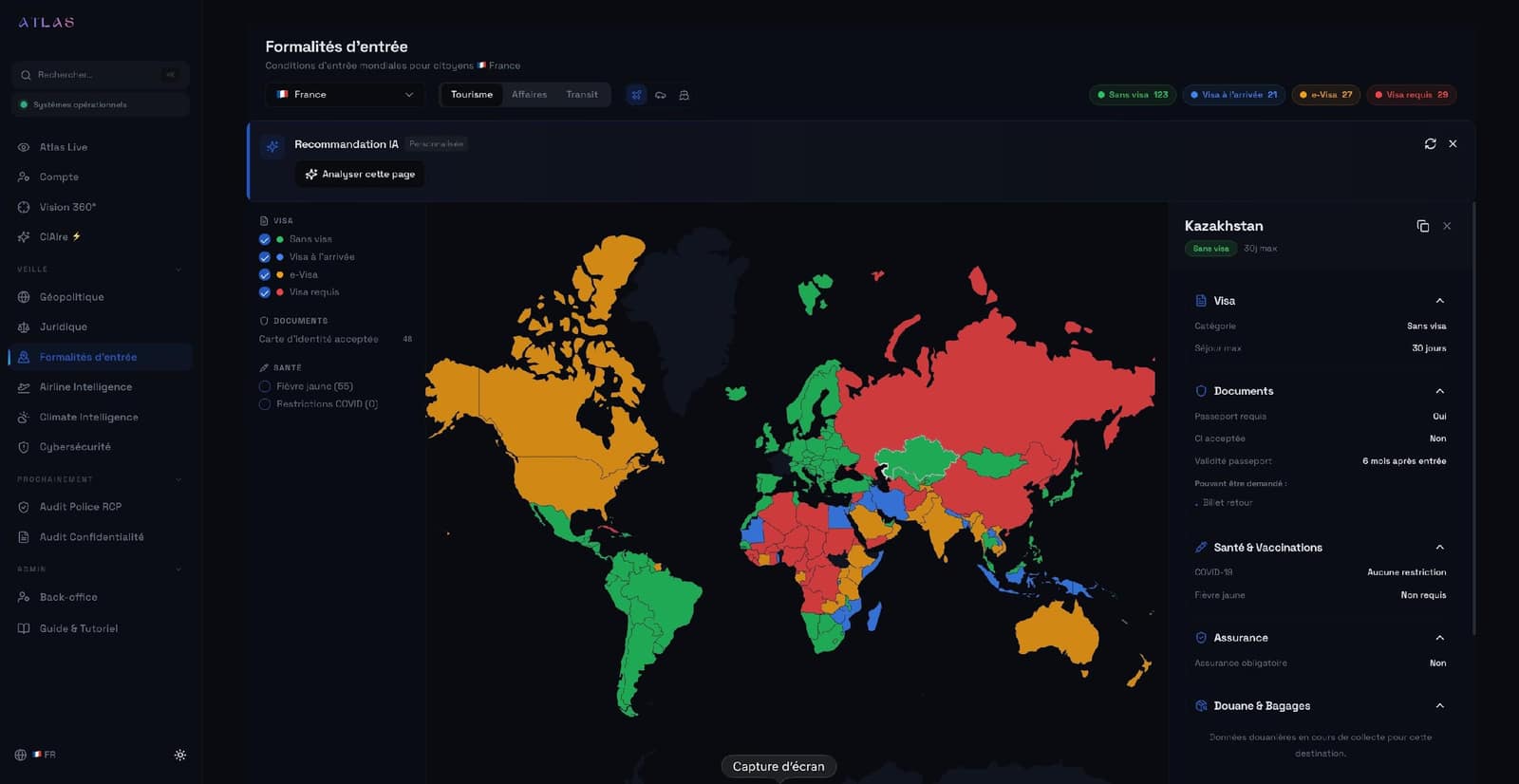
Task: Click the theme toggle sun icon
Action: click(x=180, y=756)
